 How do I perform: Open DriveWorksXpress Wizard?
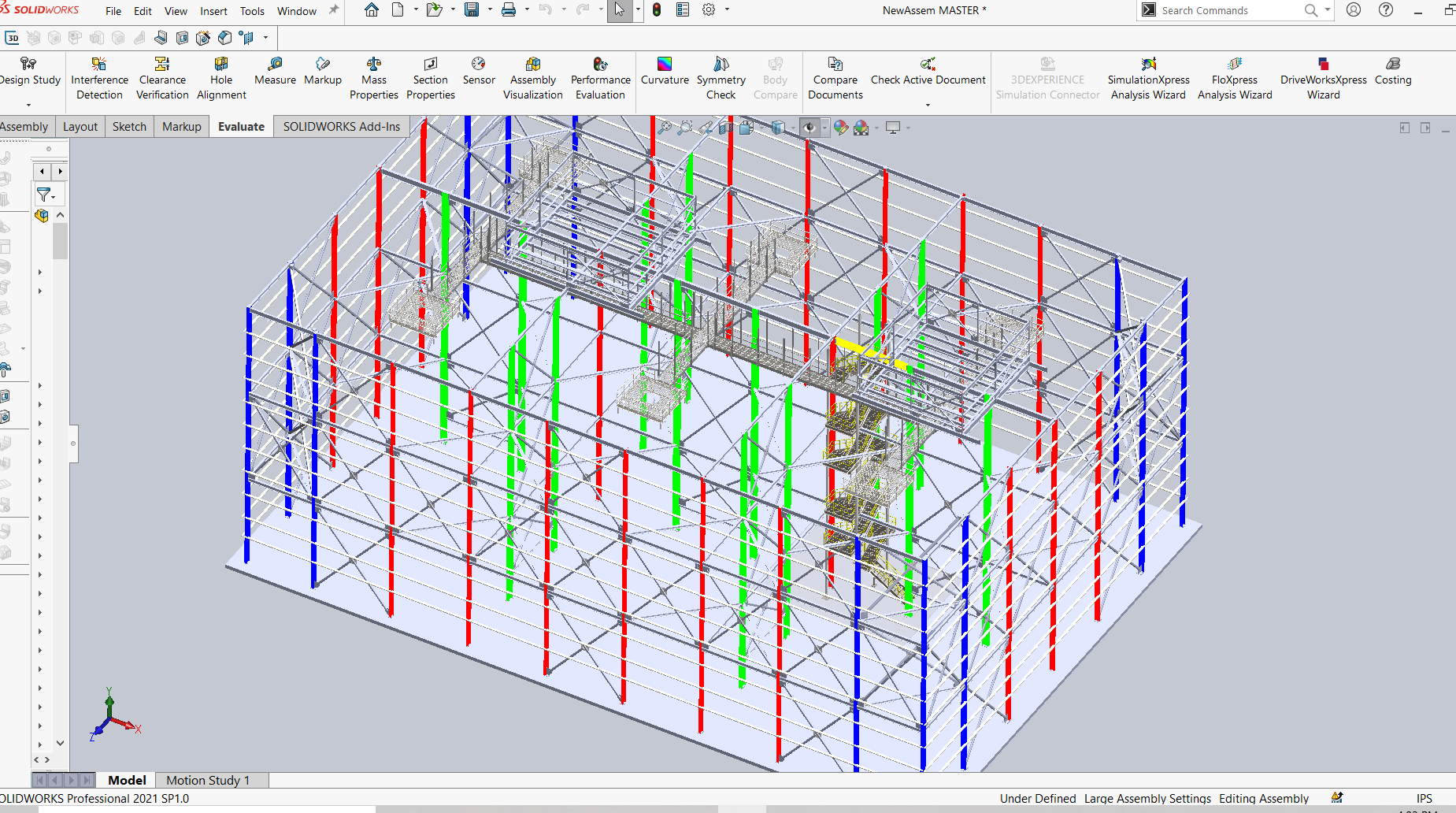point(1324,79)
